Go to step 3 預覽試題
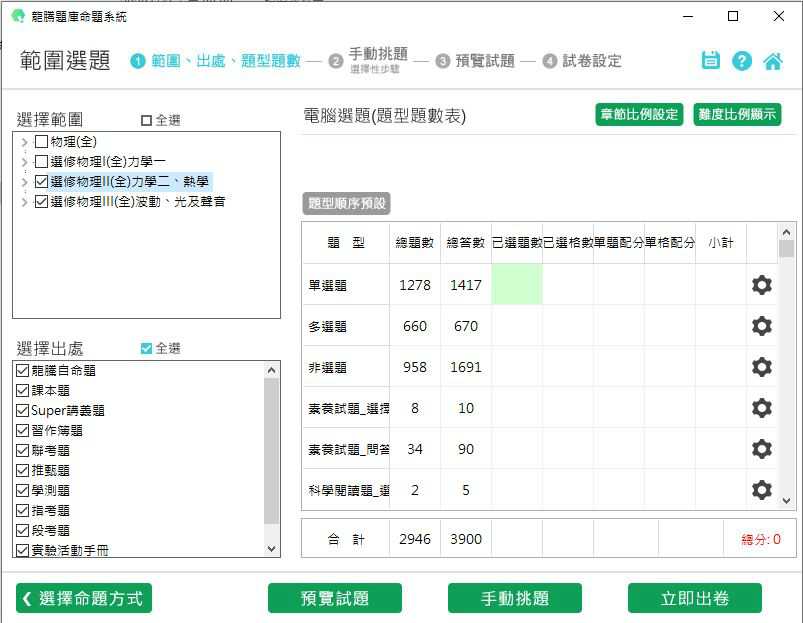This screenshot has width=803, height=623. 475,61
